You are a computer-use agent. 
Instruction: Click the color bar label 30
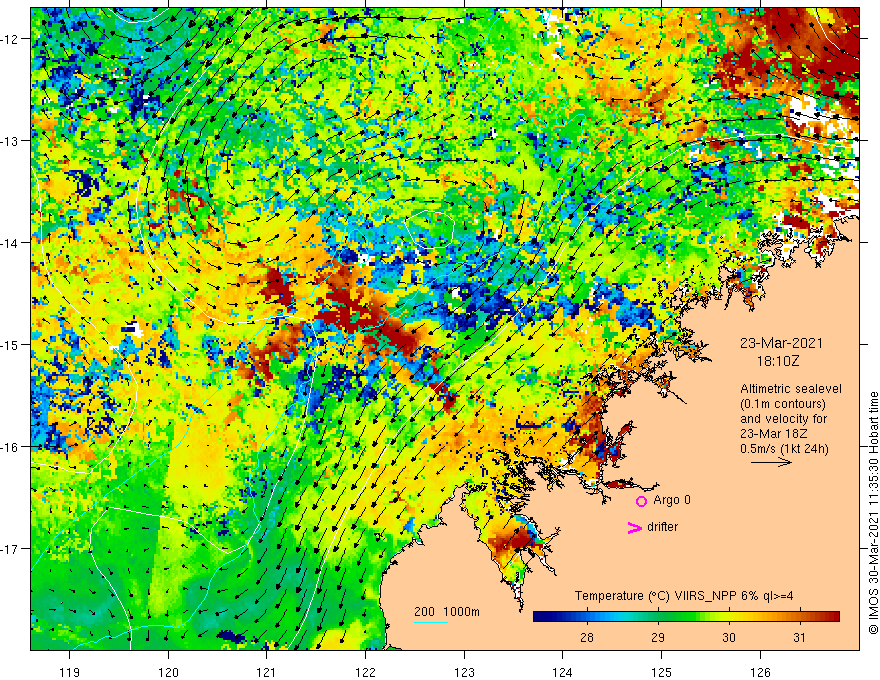(728, 637)
